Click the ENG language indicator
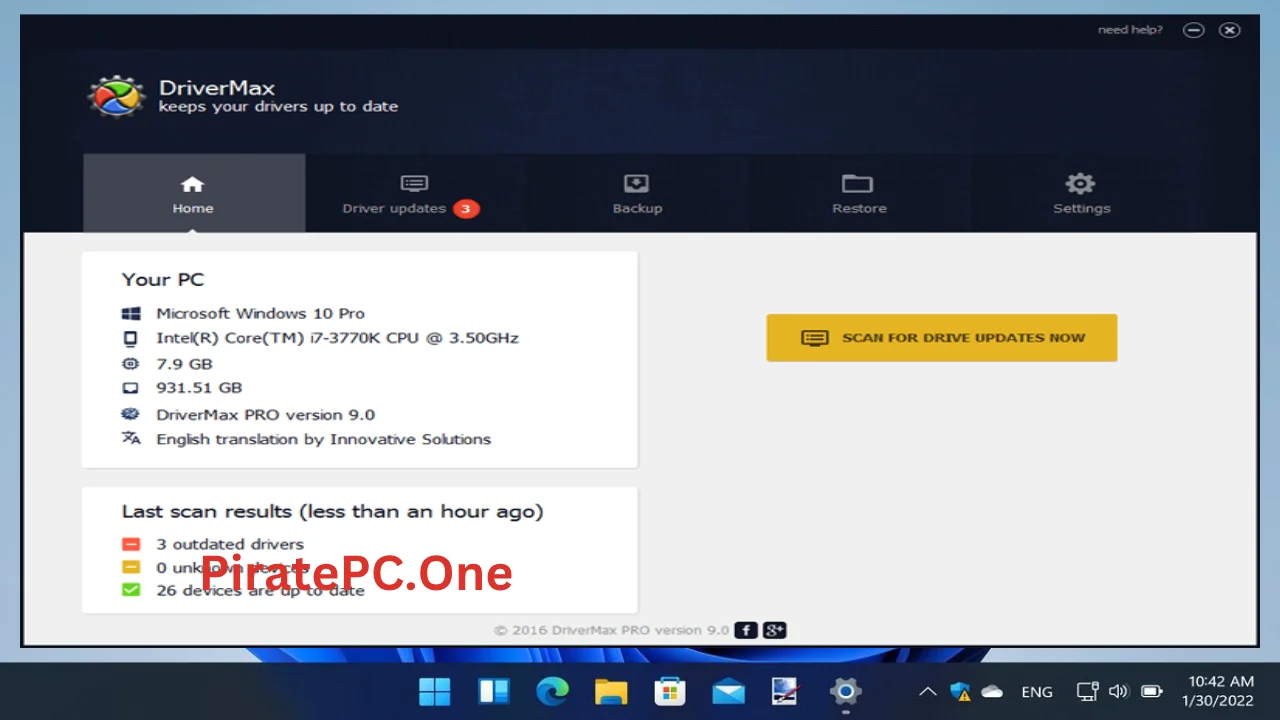The height and width of the screenshot is (720, 1280). [x=1037, y=692]
